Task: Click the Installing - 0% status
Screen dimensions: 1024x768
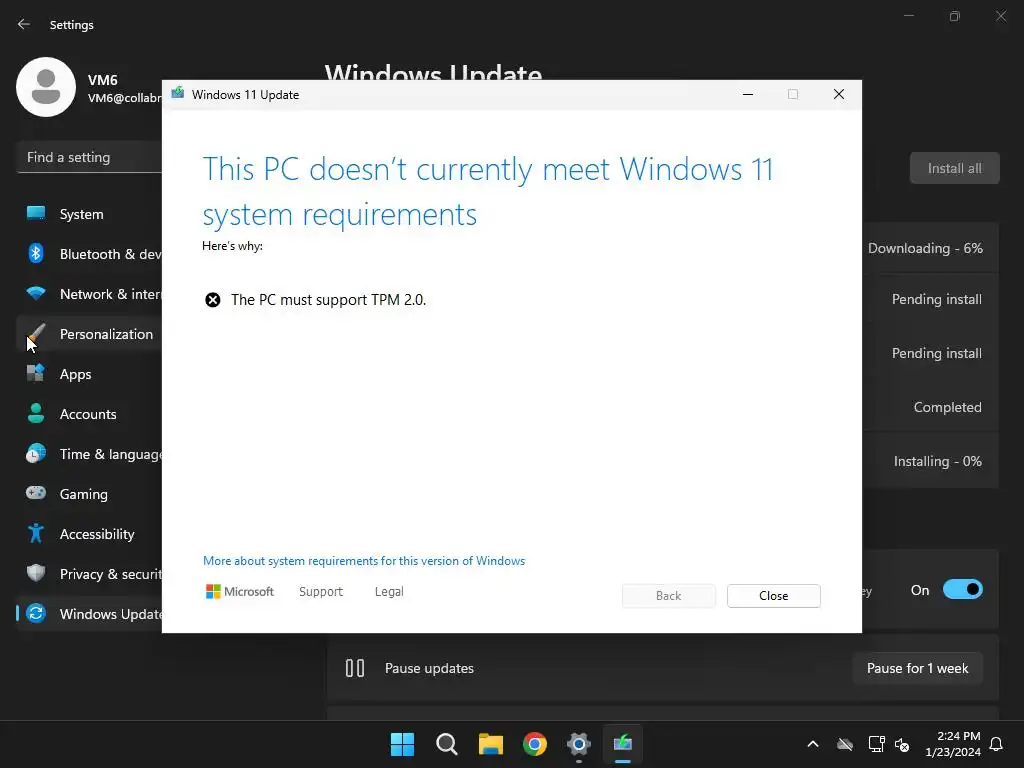Action: [938, 461]
